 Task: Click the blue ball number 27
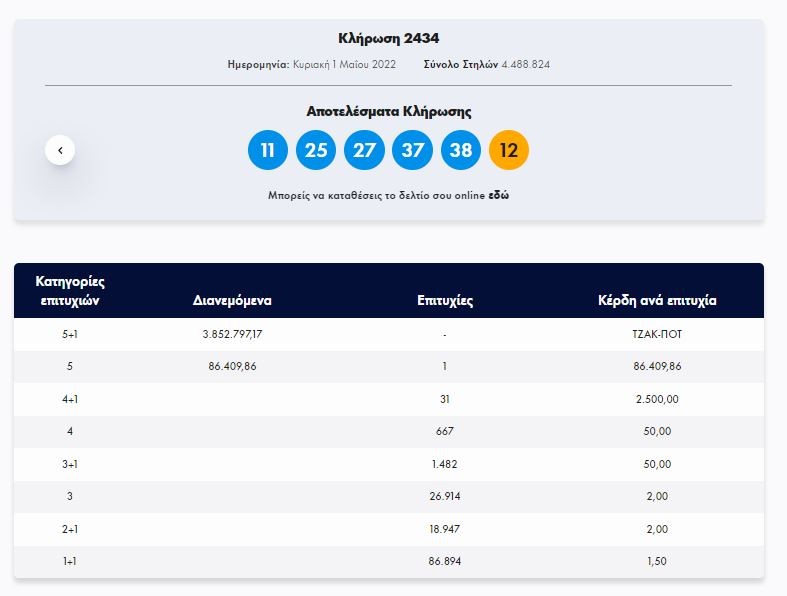pos(364,150)
